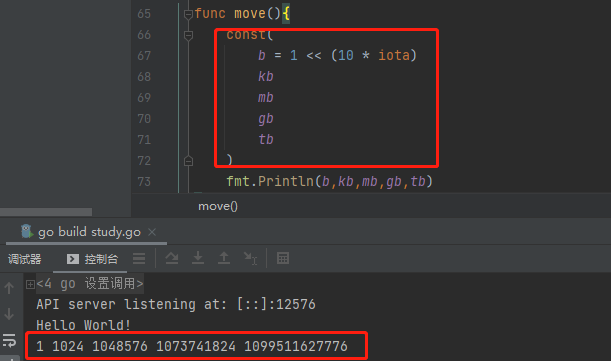Click the move() breadcrumb
Viewport: 611px width, 361px height.
pyautogui.click(x=218, y=206)
